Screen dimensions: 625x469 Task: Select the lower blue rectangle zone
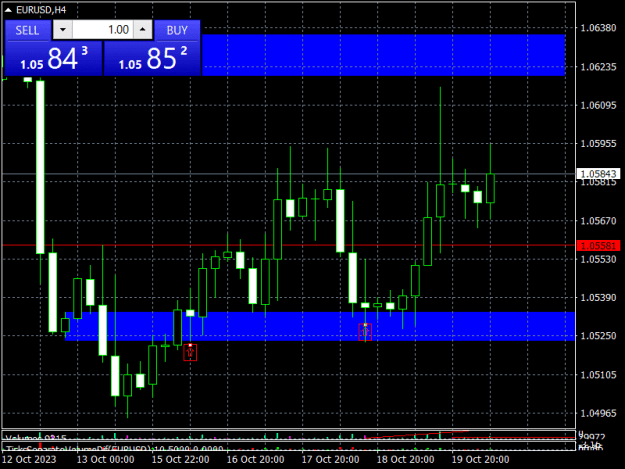(x=320, y=326)
